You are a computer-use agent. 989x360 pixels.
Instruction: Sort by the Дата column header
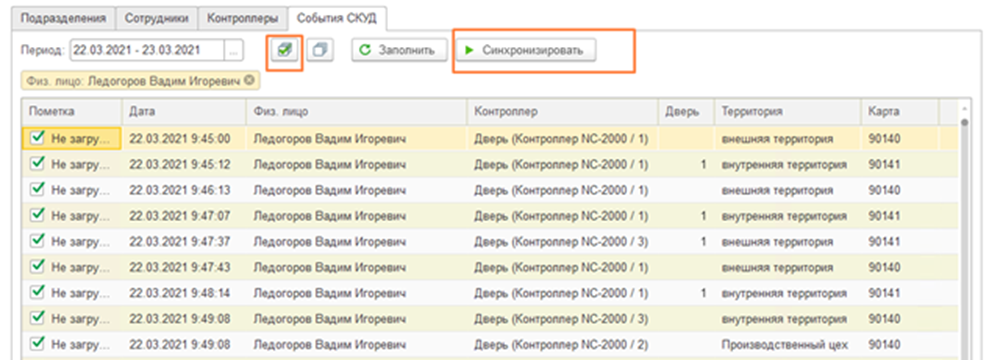tap(184, 112)
